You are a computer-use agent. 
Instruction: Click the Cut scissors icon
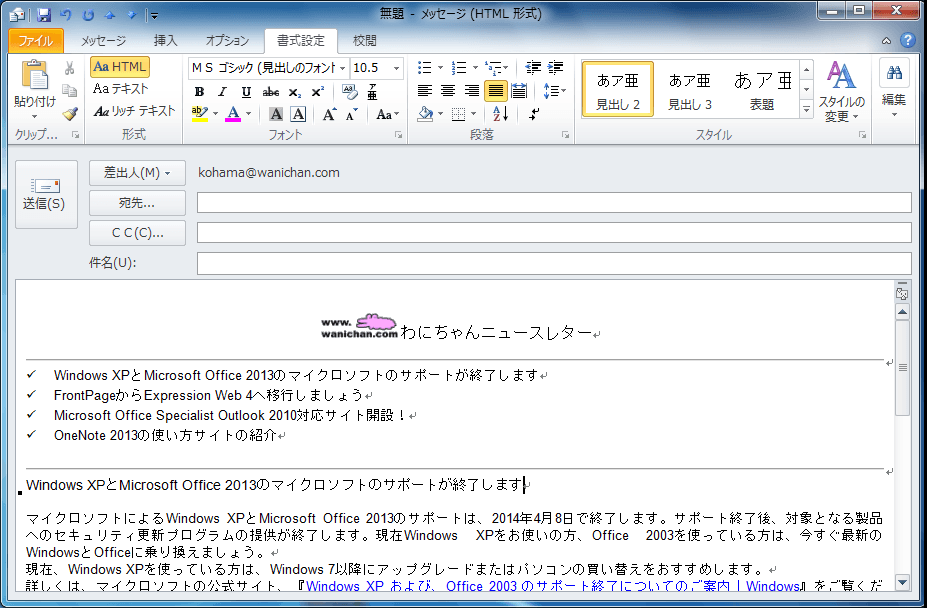click(x=70, y=69)
